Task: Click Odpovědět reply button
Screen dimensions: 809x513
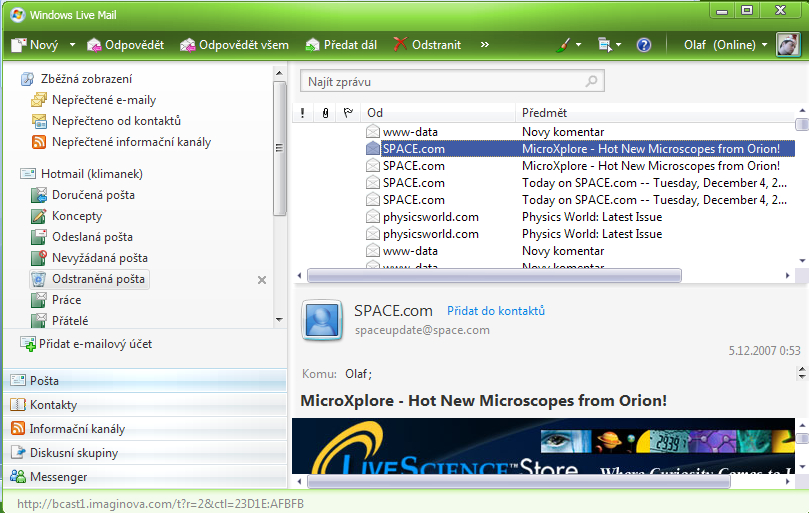Action: pos(125,45)
